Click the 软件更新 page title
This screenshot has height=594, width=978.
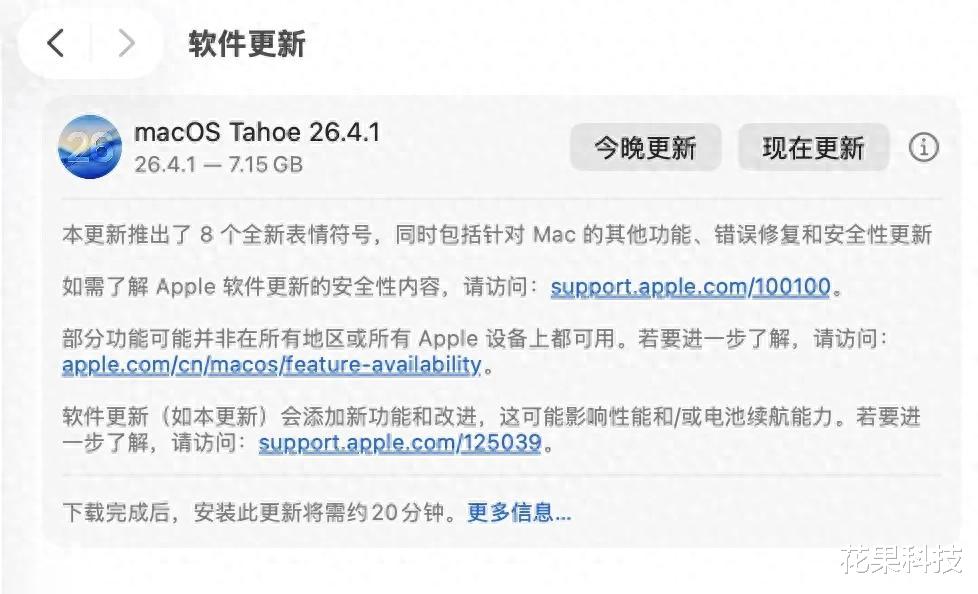246,44
